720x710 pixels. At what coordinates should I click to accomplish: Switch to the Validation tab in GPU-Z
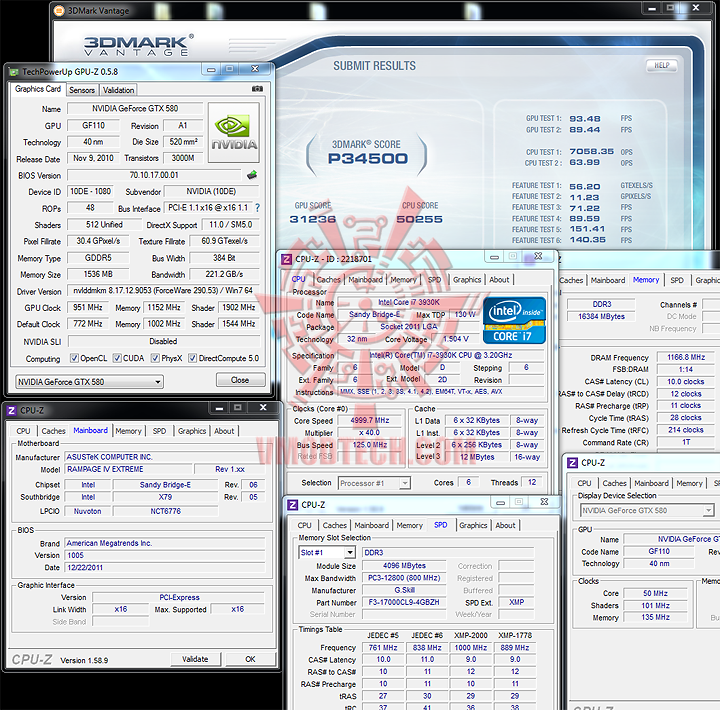point(118,90)
